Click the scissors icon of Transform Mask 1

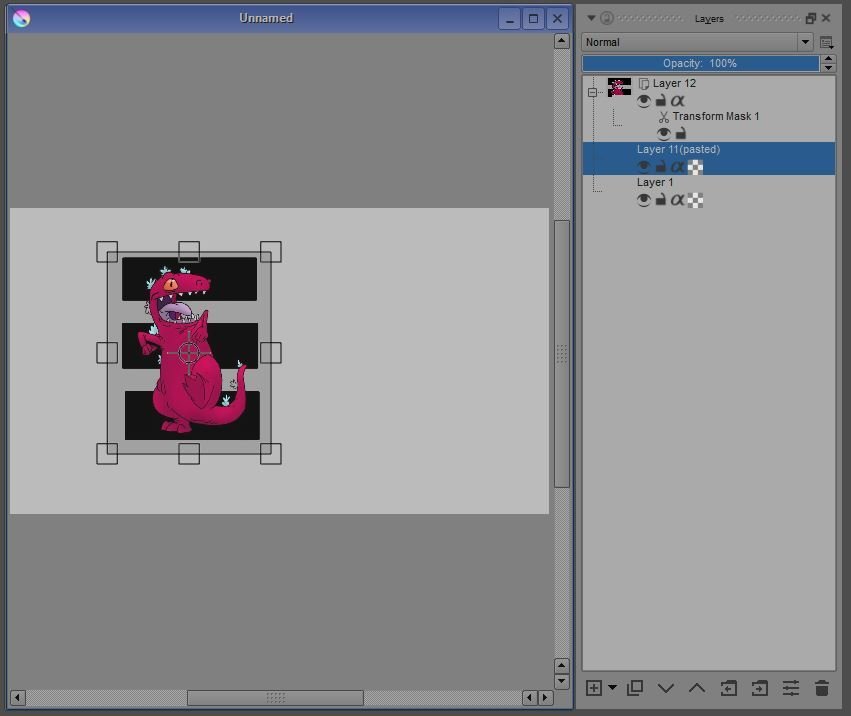tap(663, 117)
